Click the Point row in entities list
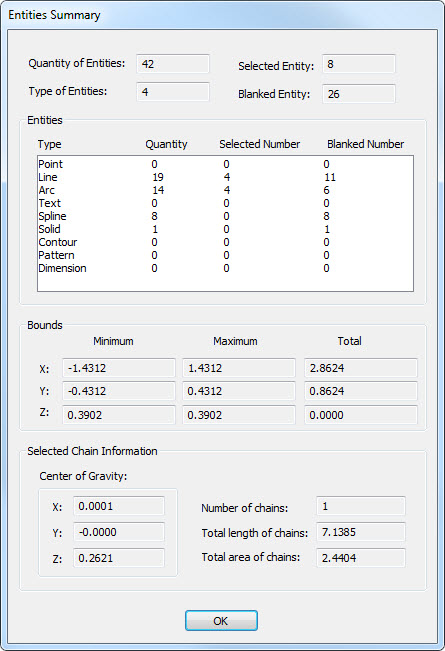 [x=225, y=164]
